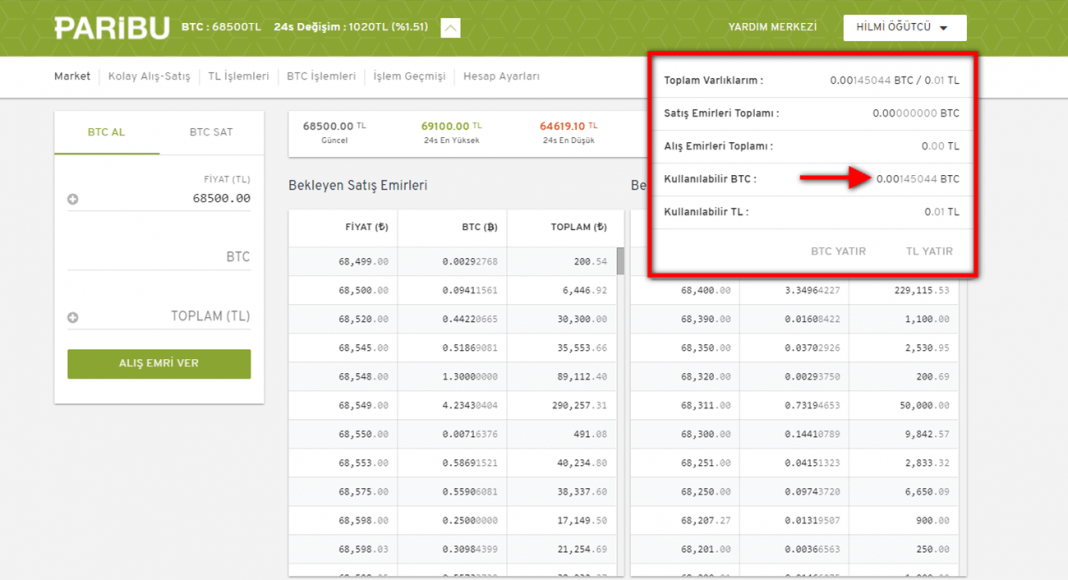Open Kolay Alış-Satış page
Screen dimensions: 1068x580
(149, 76)
